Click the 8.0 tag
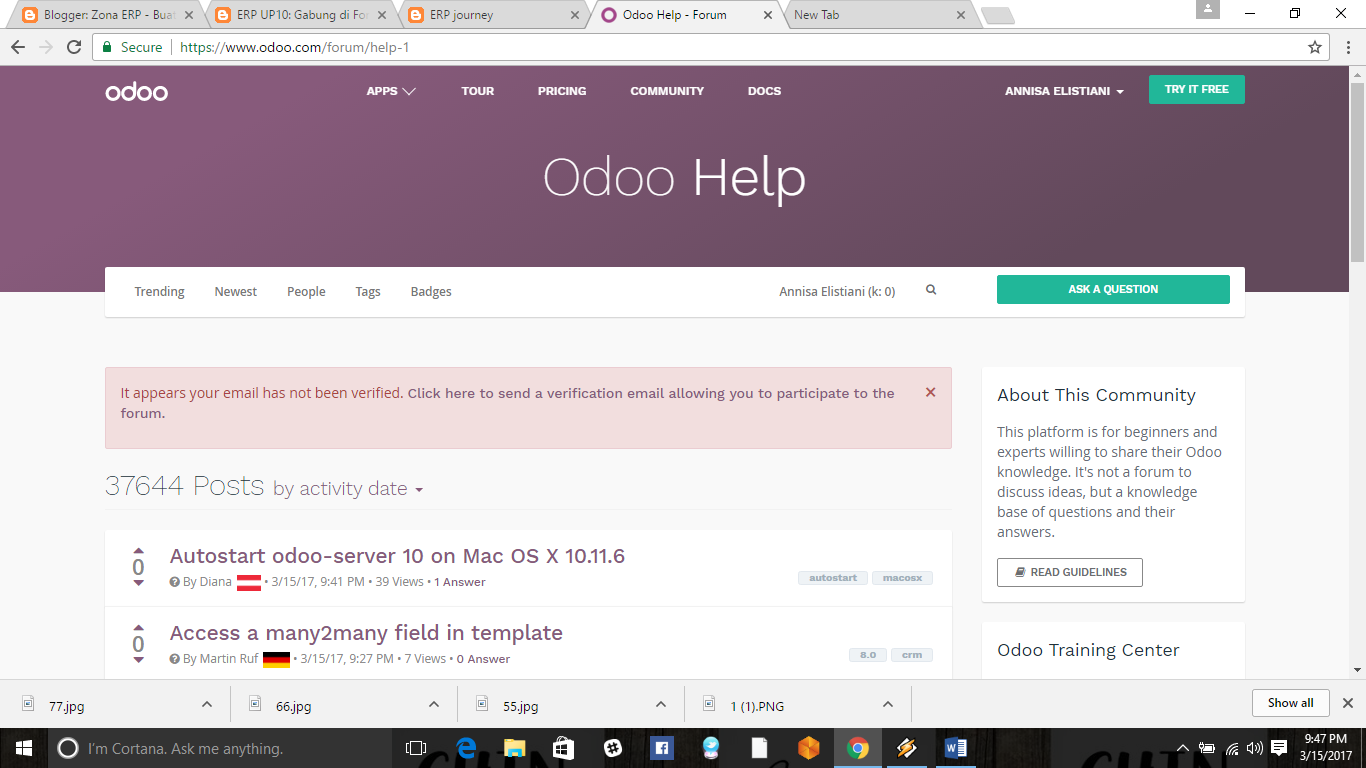 868,655
